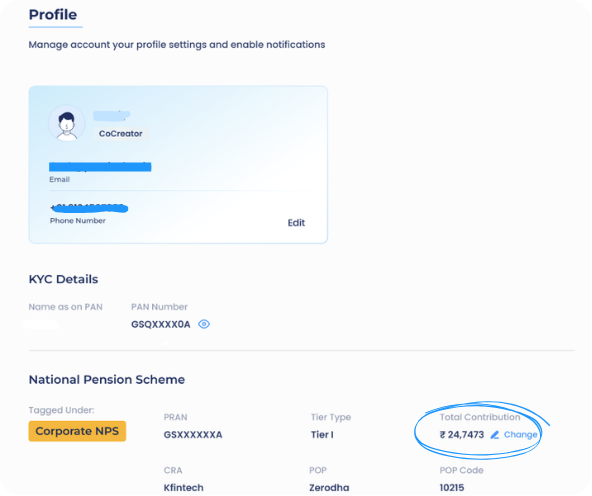The width and height of the screenshot is (592, 496).
Task: Click the Tier I value
Action: coord(322,435)
